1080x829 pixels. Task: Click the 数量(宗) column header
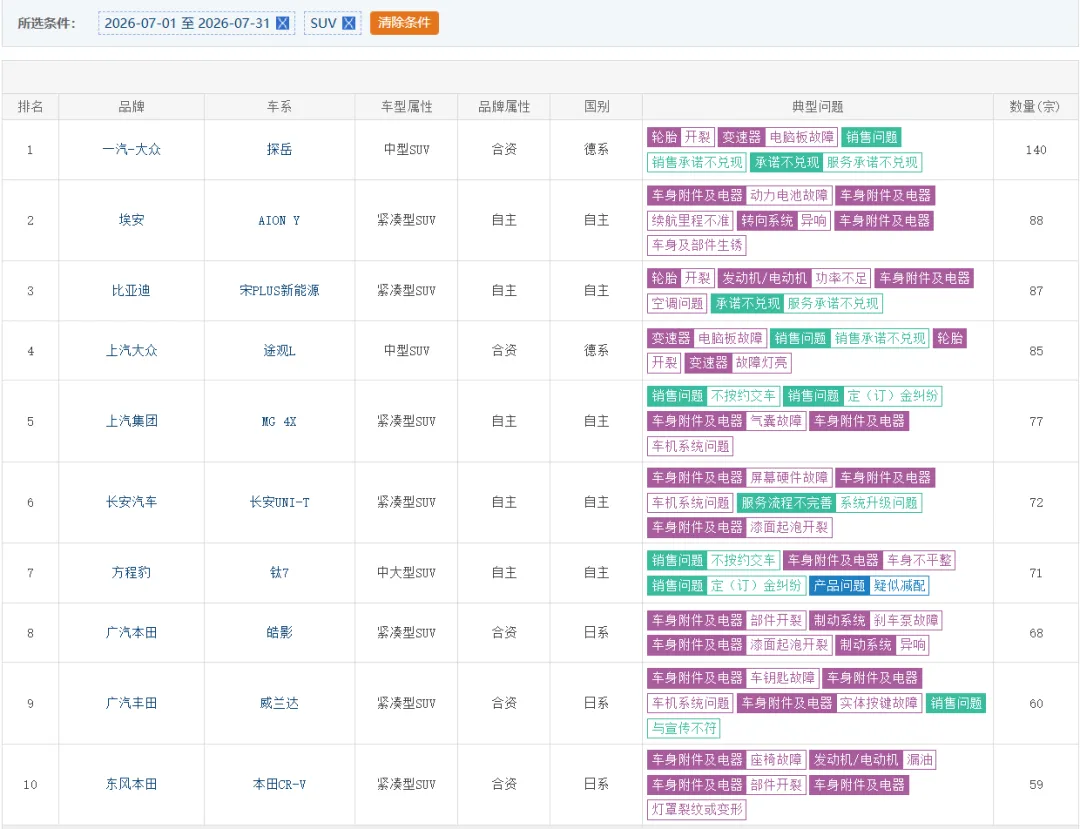tap(1035, 107)
